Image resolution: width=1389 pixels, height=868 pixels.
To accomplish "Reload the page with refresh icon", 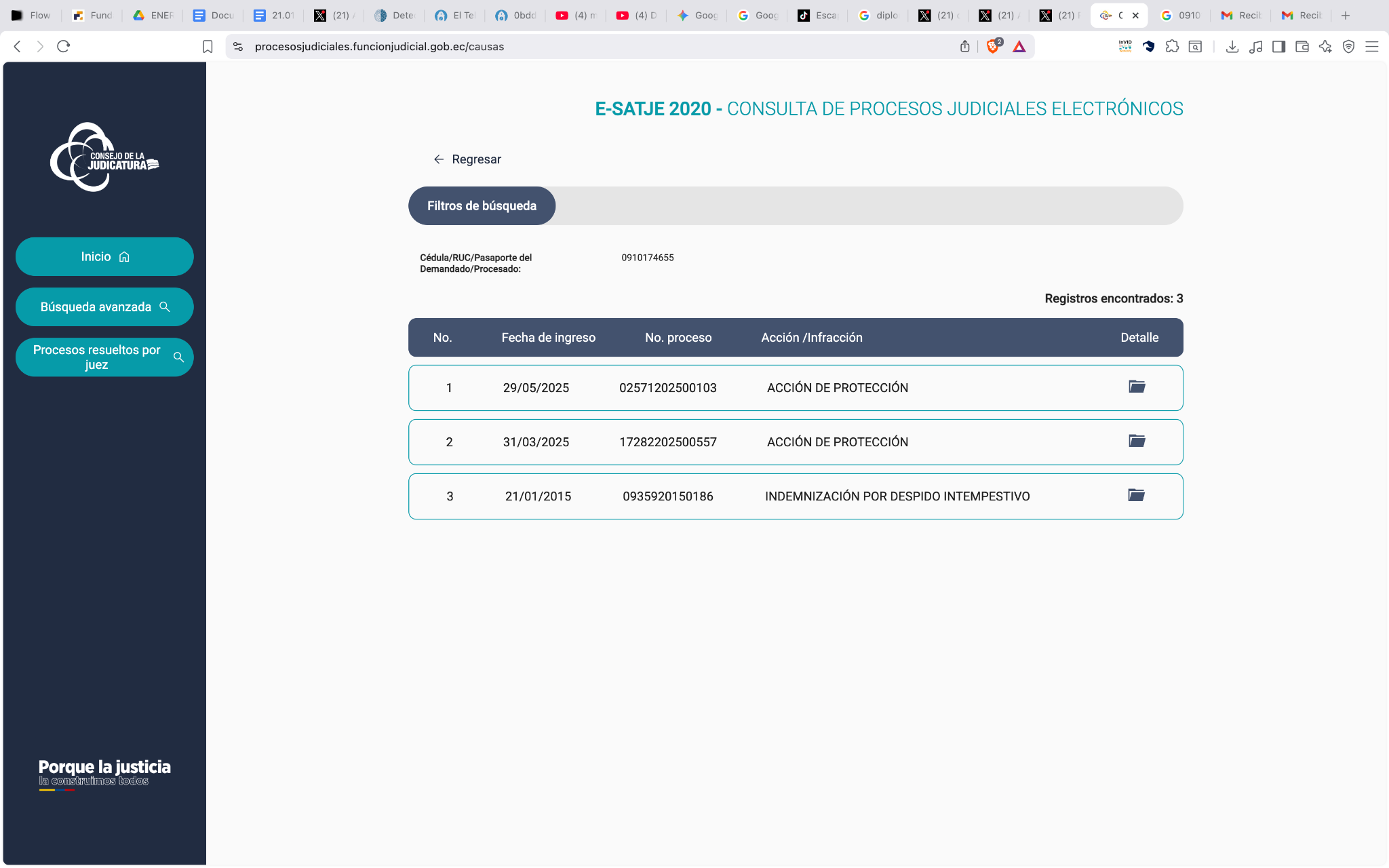I will [64, 46].
